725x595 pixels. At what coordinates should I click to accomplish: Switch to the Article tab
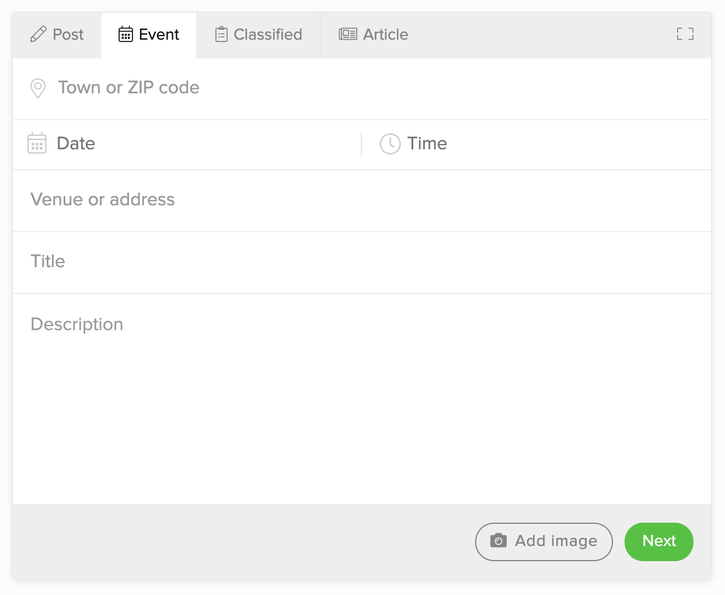(x=385, y=35)
